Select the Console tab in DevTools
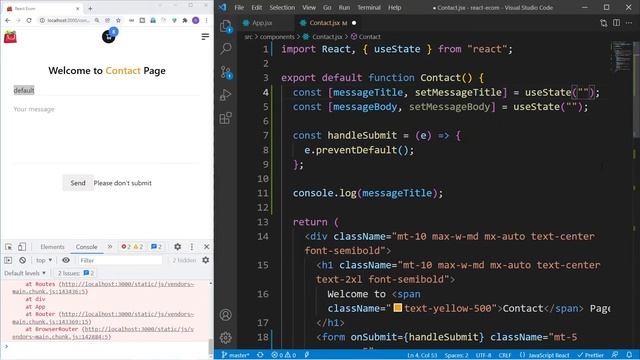This screenshot has height=360, width=640. click(87, 247)
